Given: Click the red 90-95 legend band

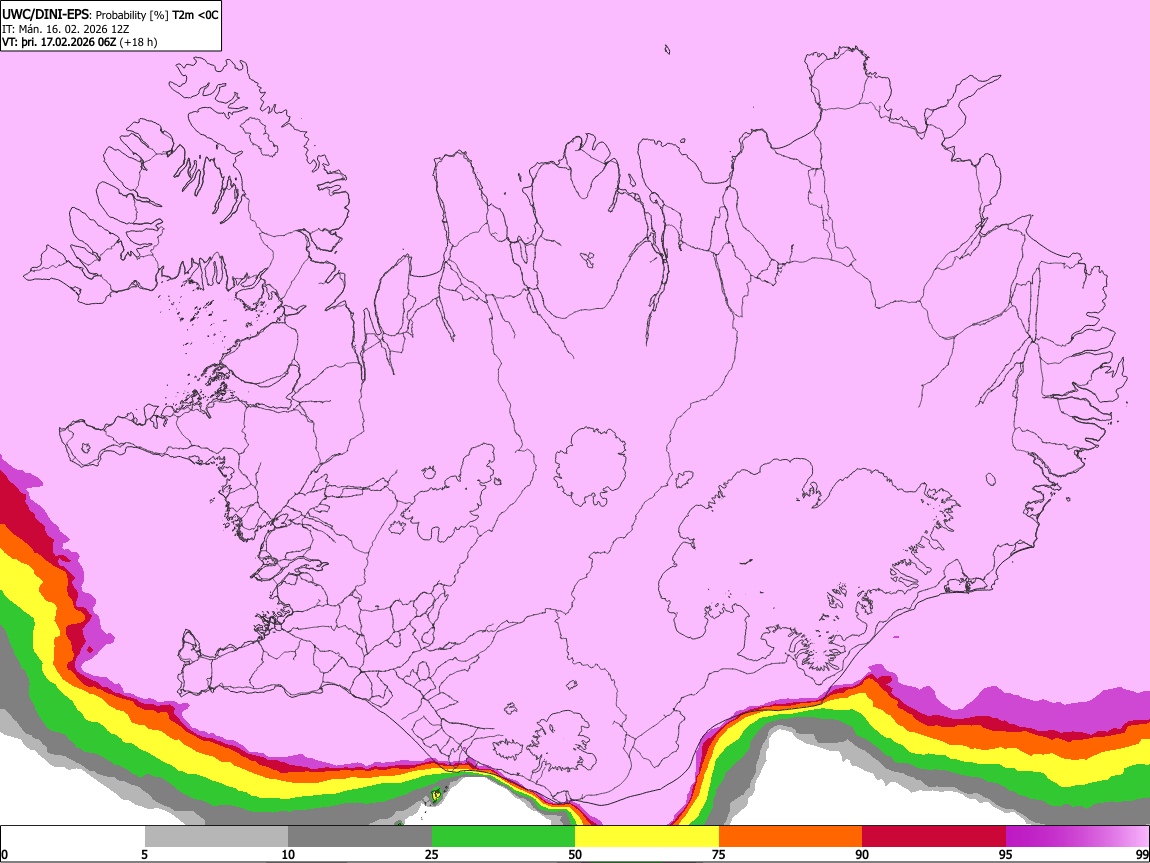Looking at the screenshot, I should point(934,837).
